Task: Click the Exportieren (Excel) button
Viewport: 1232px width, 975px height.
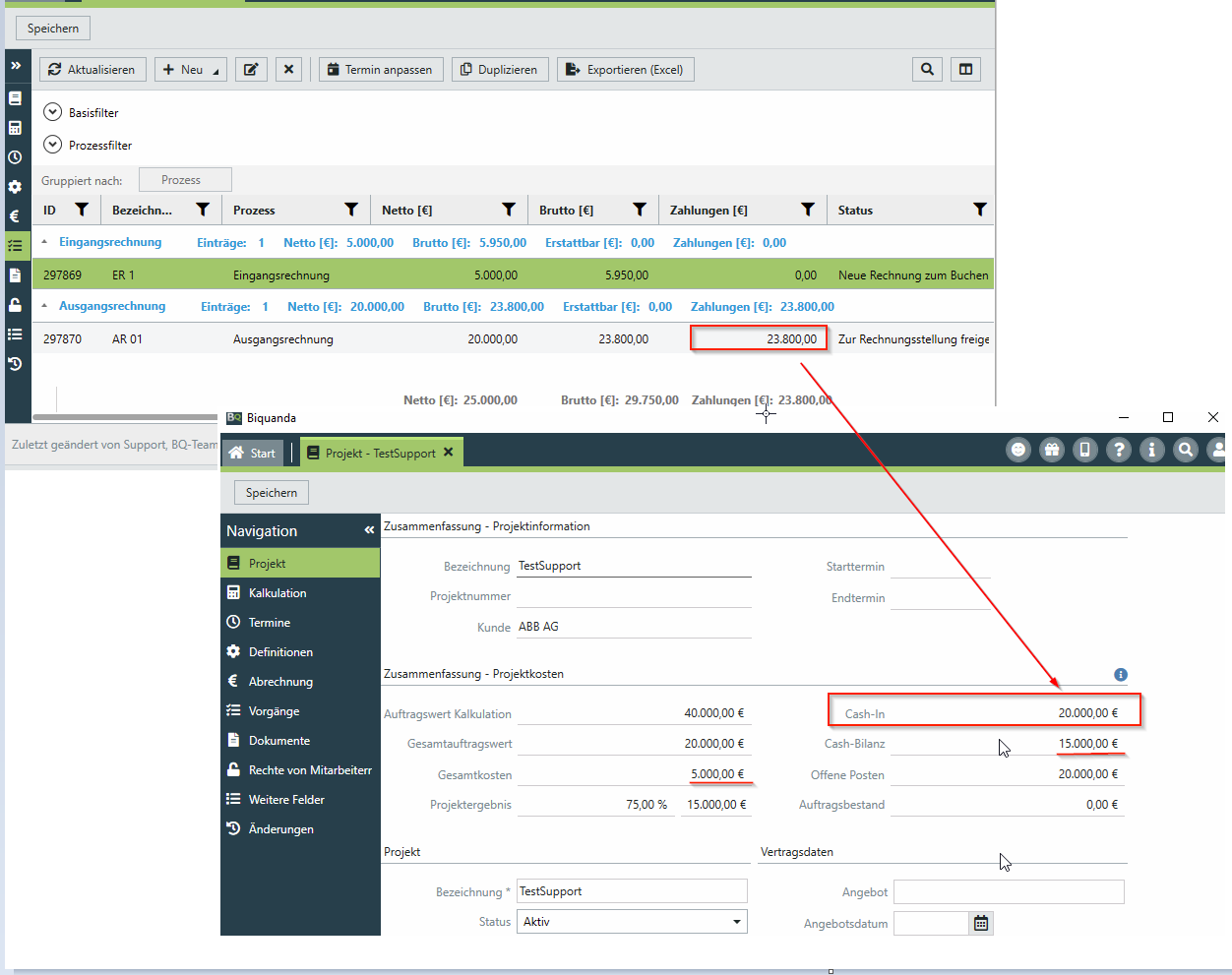Action: pos(626,69)
